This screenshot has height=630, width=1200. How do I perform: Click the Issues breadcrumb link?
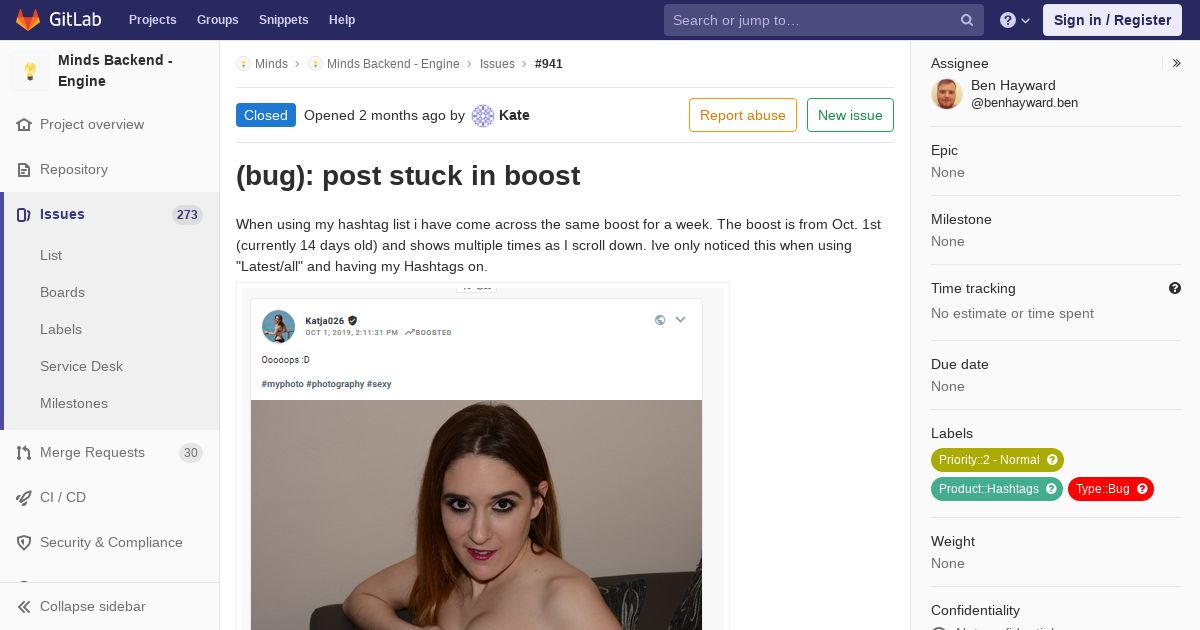[x=497, y=64]
